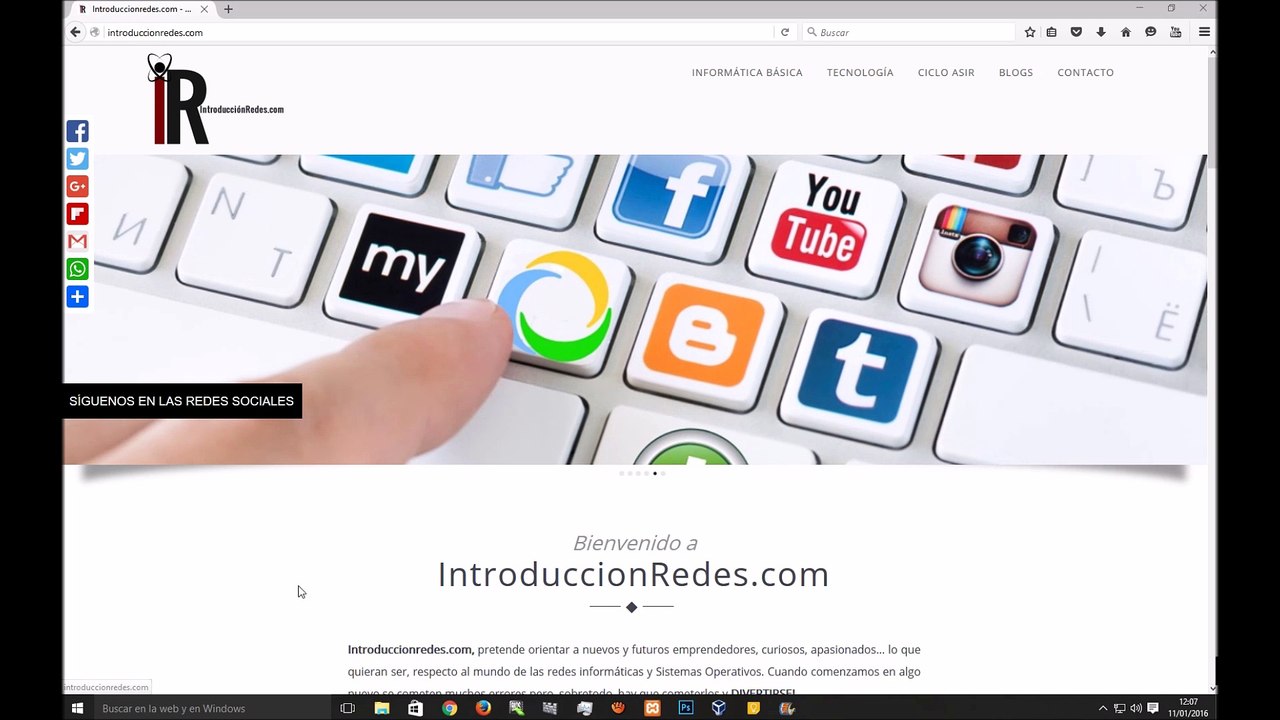Share the page on Facebook via sidebar
The image size is (1280, 720).
pyautogui.click(x=77, y=131)
